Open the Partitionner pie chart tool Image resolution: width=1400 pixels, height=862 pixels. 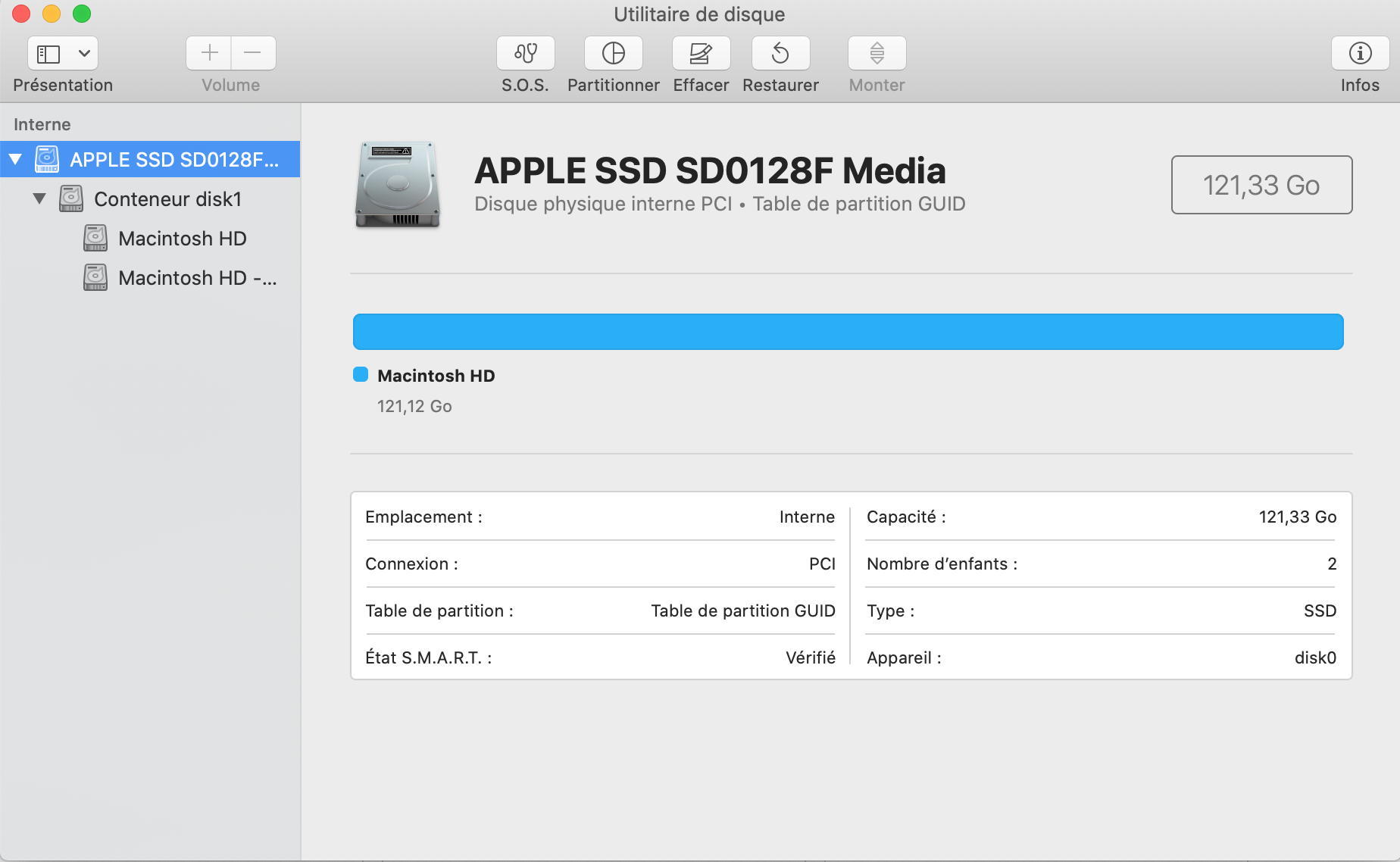click(613, 54)
